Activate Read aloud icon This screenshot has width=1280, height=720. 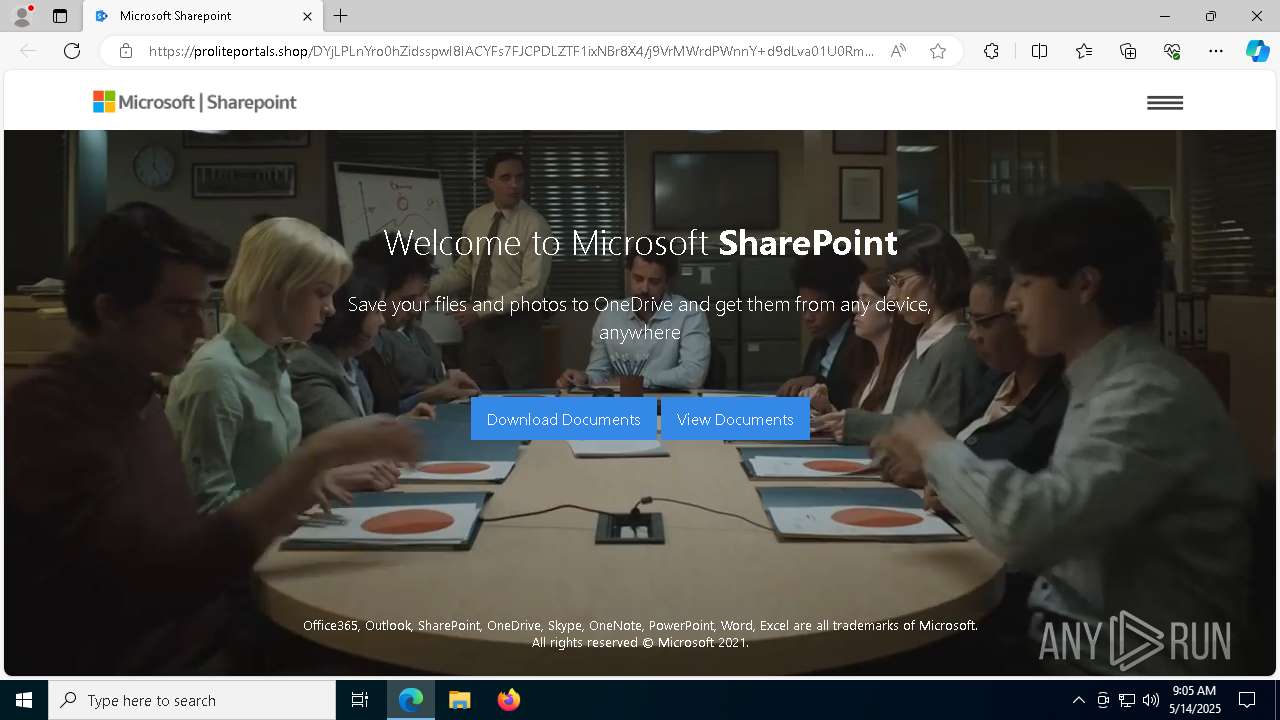(x=898, y=51)
